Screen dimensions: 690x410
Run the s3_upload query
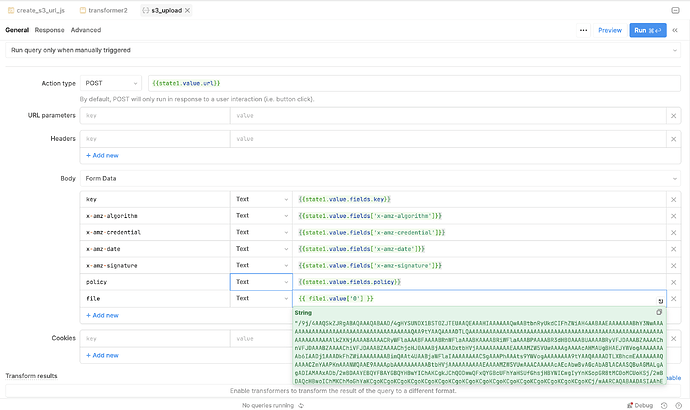pyautogui.click(x=648, y=30)
